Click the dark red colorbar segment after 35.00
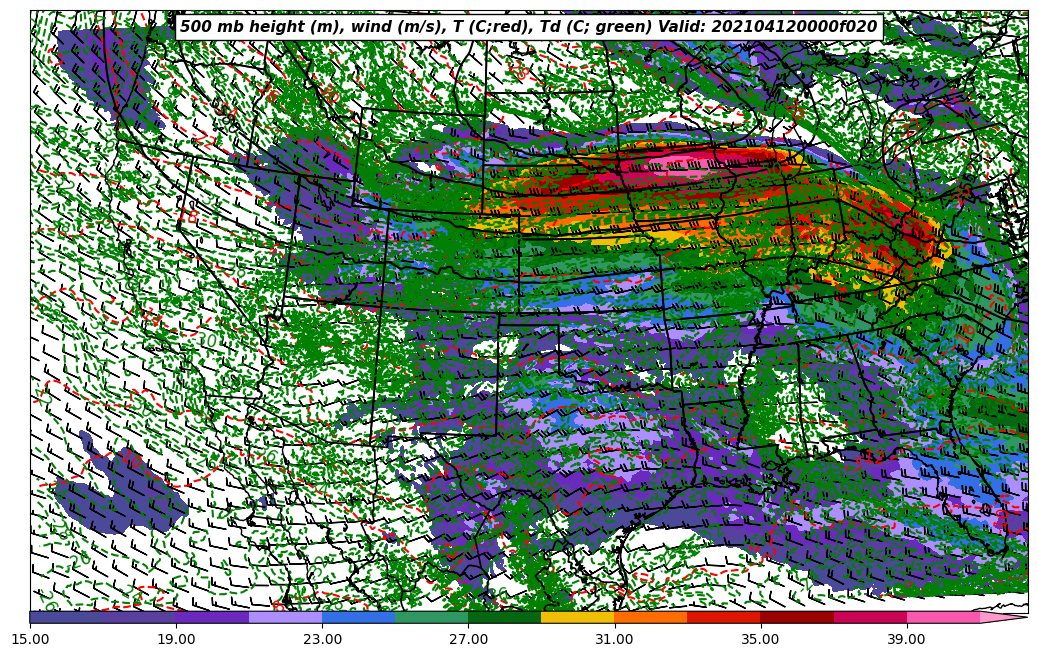Viewport: 1037px width, 657px height. pyautogui.click(x=796, y=617)
